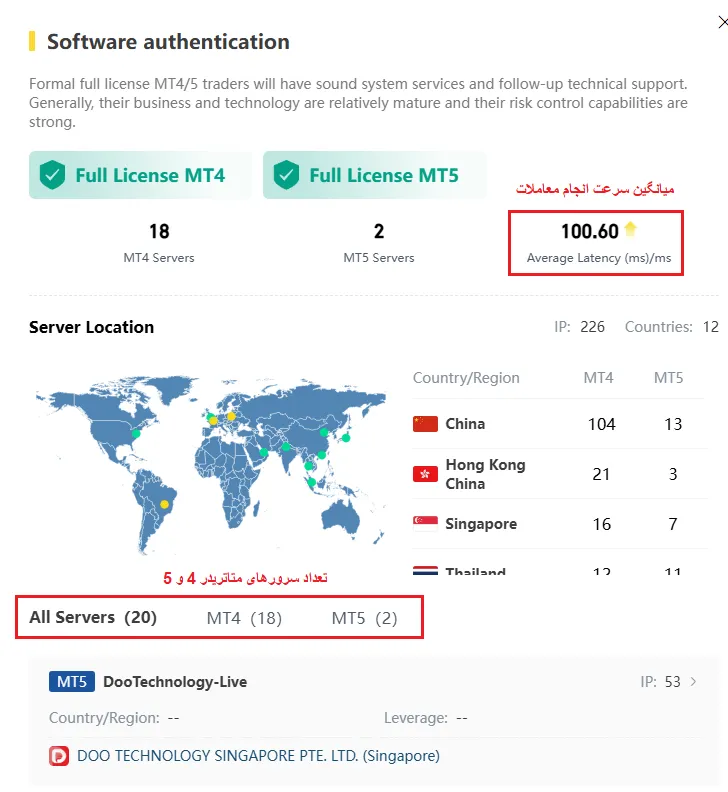Select the All Servers (20) tab
Viewport: 728px width, 792px height.
click(93, 618)
